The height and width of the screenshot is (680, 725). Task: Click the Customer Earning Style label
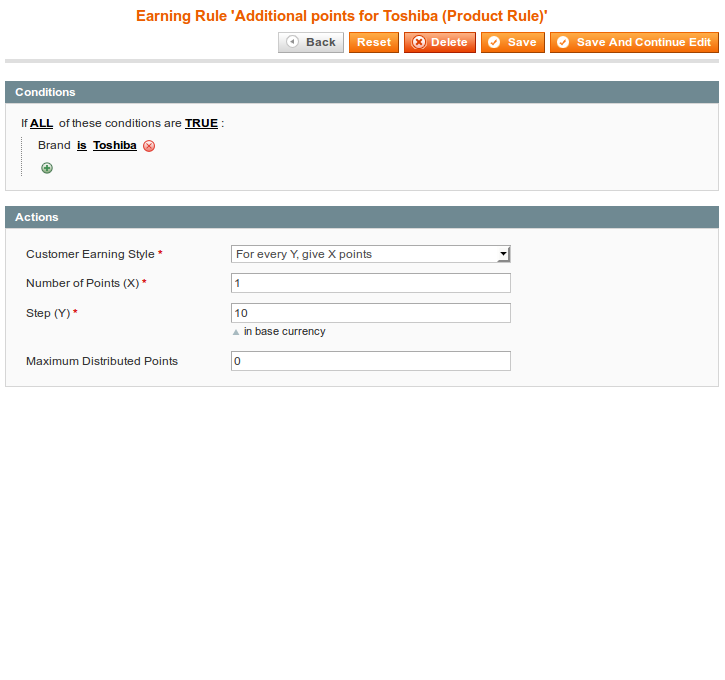point(90,254)
